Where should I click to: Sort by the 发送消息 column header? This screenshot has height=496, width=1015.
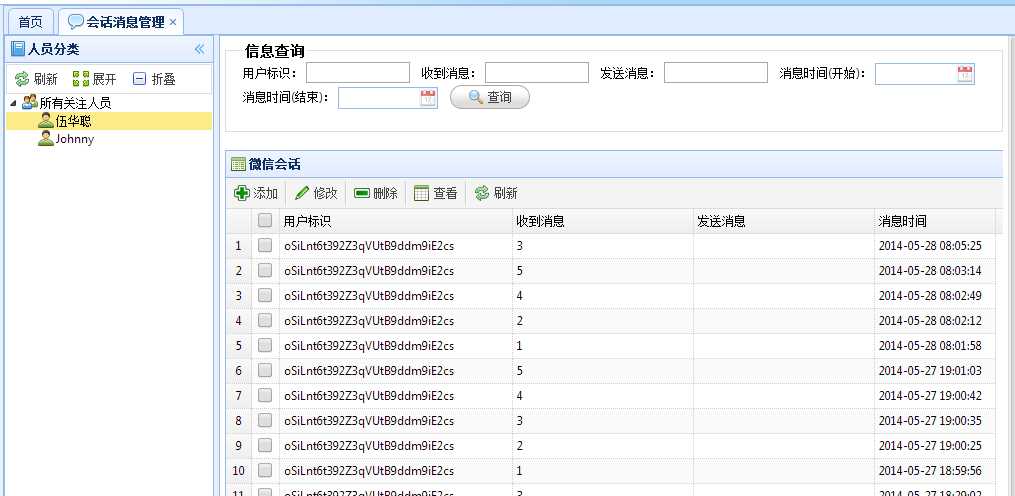point(784,221)
